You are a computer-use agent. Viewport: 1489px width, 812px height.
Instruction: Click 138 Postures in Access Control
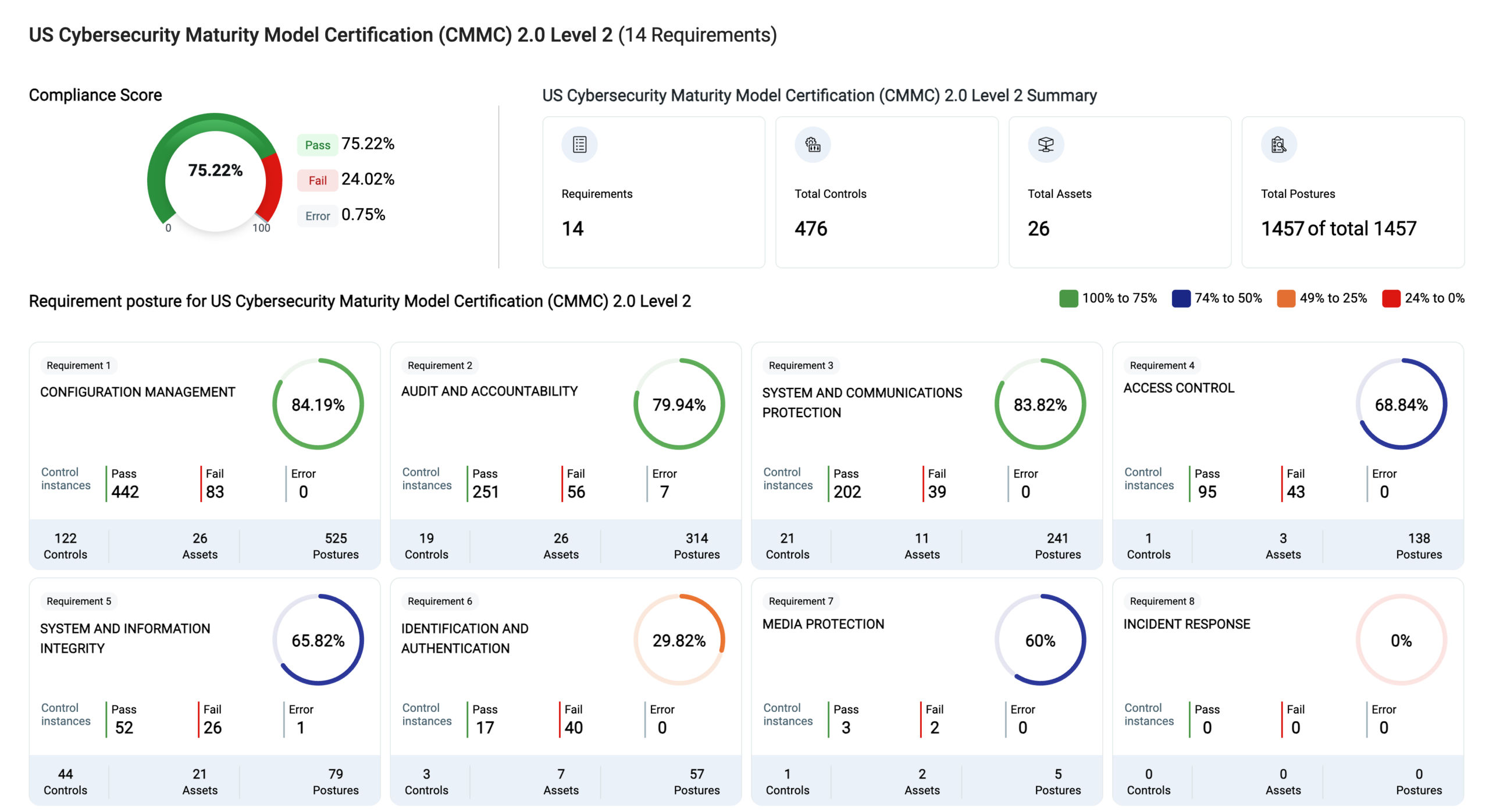[x=1419, y=546]
